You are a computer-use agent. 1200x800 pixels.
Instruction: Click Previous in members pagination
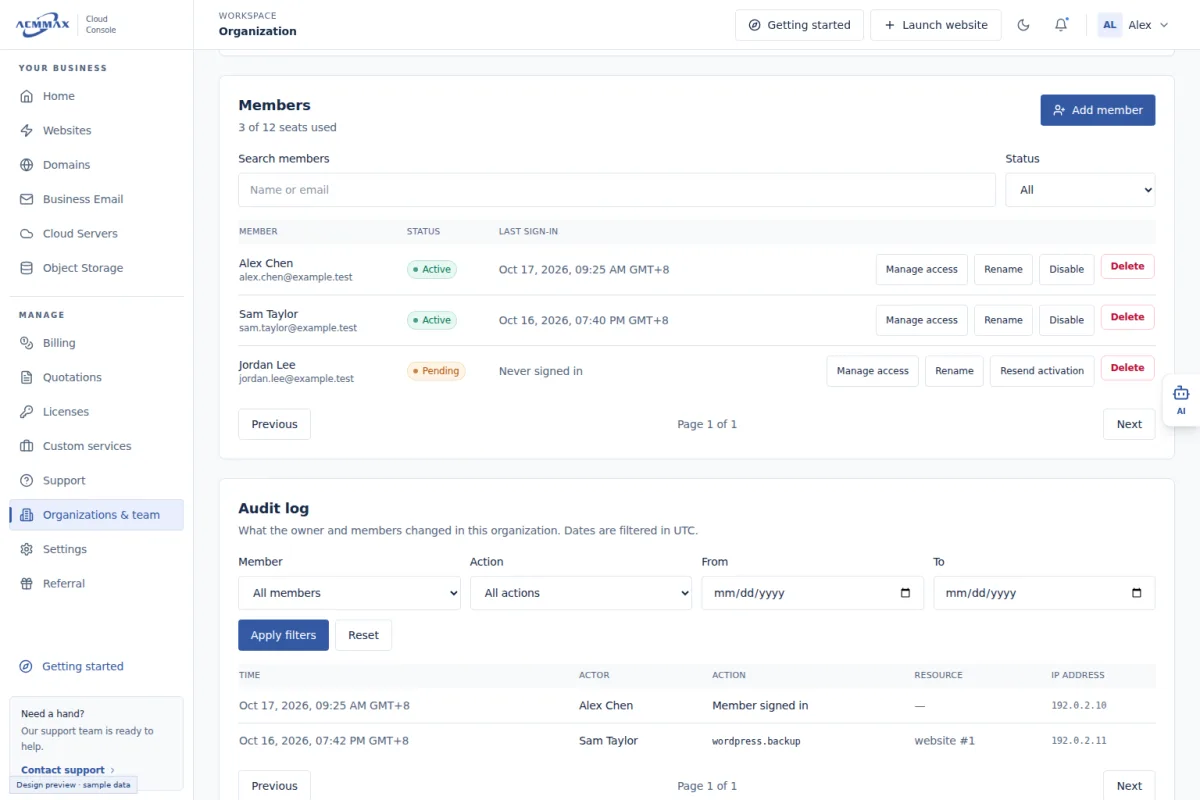pos(274,424)
